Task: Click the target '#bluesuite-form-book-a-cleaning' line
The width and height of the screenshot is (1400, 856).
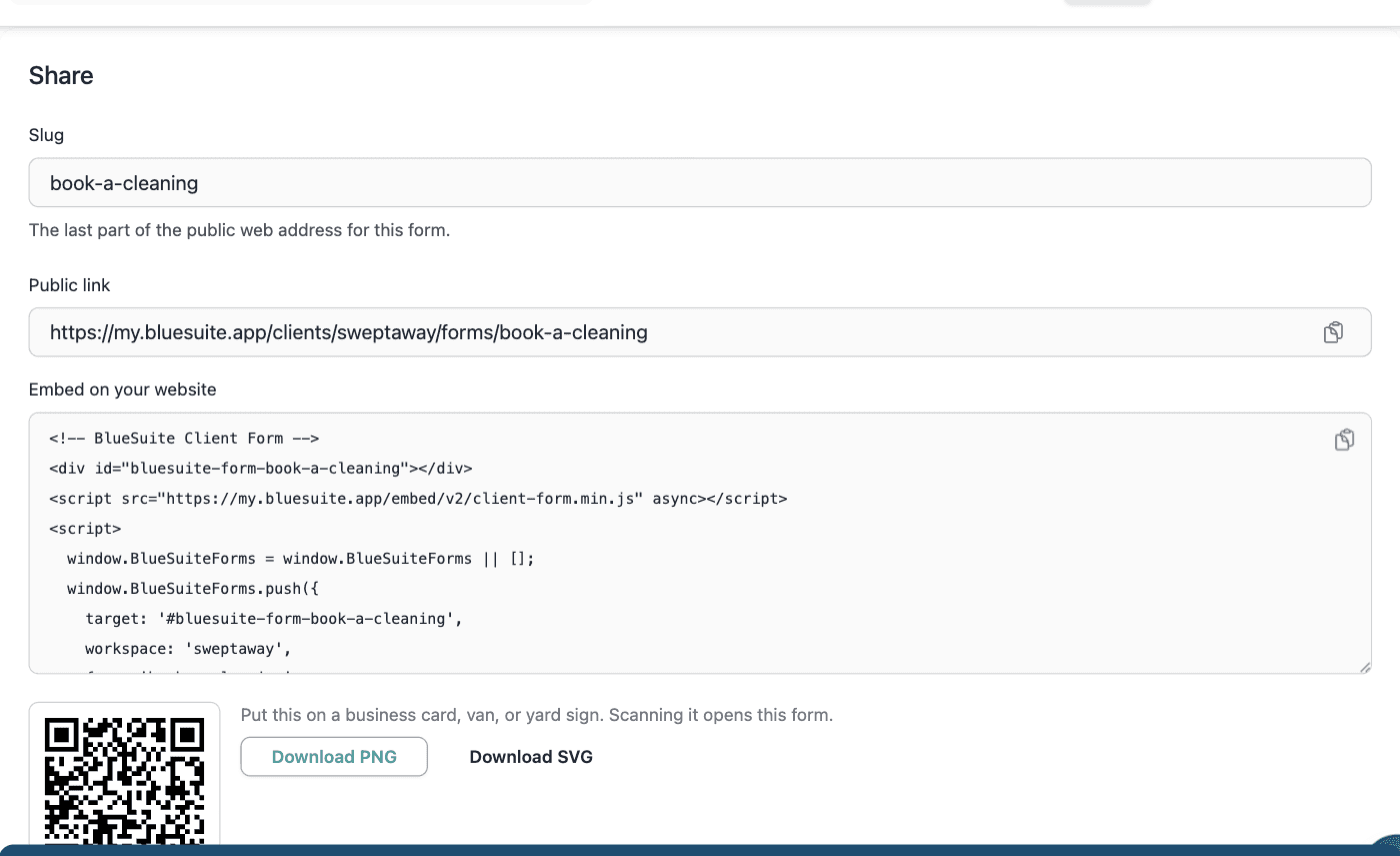Action: 274,618
